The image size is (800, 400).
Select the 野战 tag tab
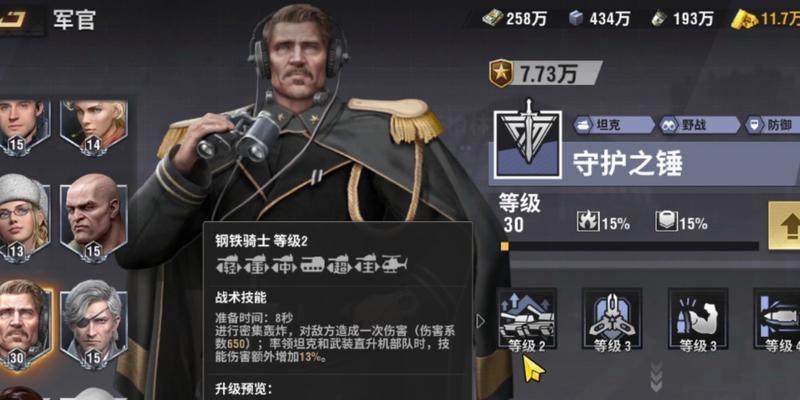click(699, 125)
